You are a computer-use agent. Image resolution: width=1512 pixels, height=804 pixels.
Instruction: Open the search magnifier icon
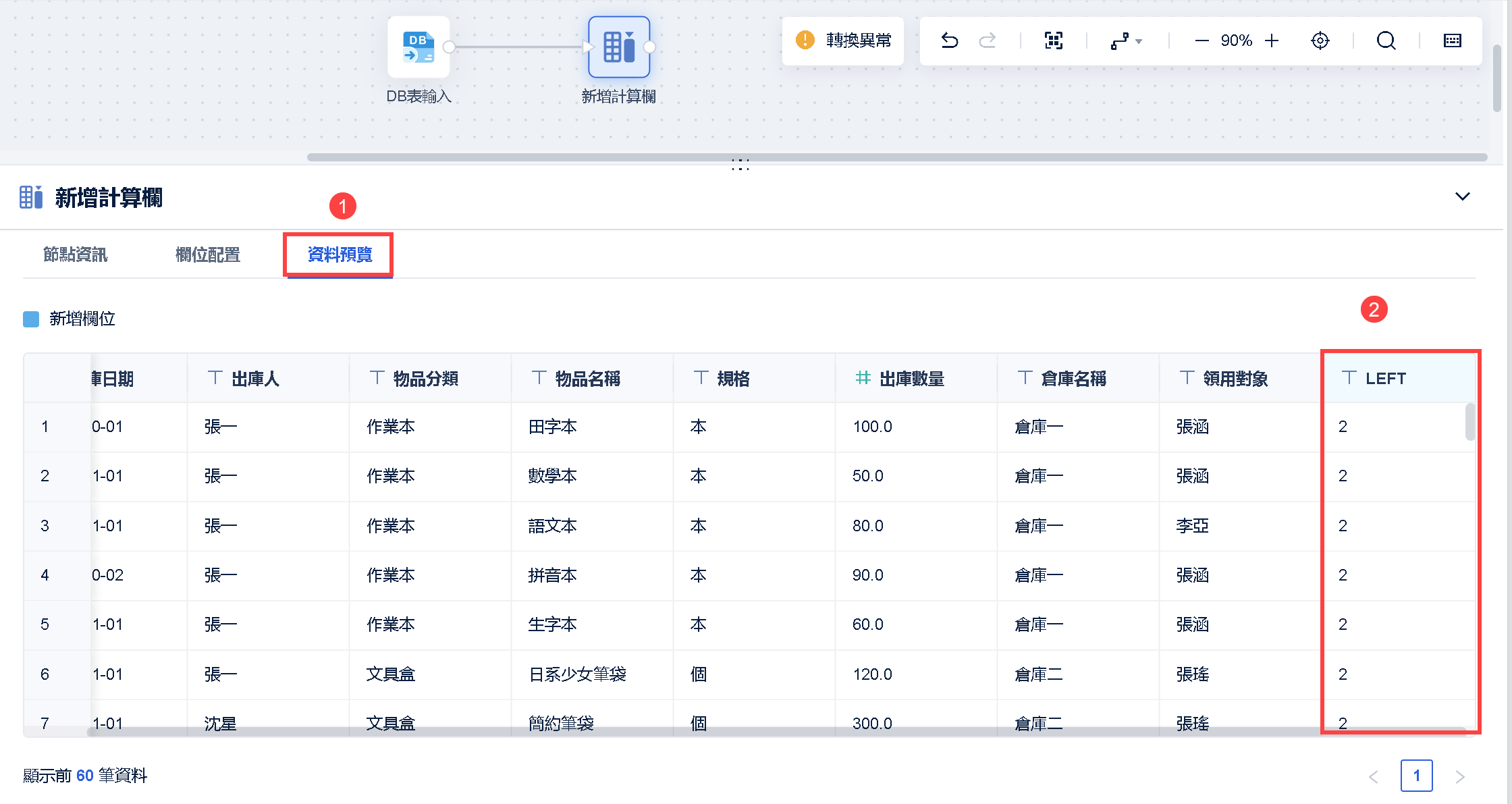[1386, 41]
